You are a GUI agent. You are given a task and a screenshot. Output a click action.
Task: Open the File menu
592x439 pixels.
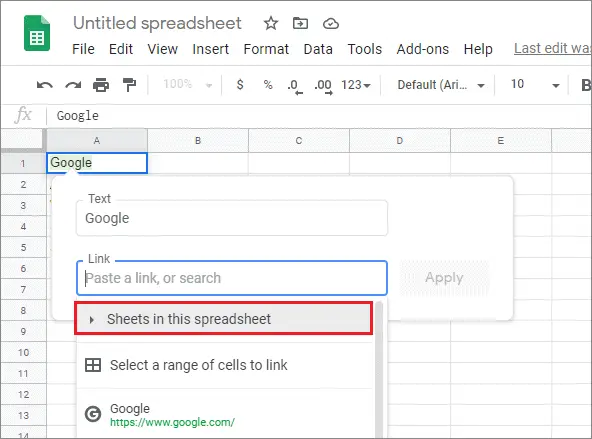(x=83, y=49)
